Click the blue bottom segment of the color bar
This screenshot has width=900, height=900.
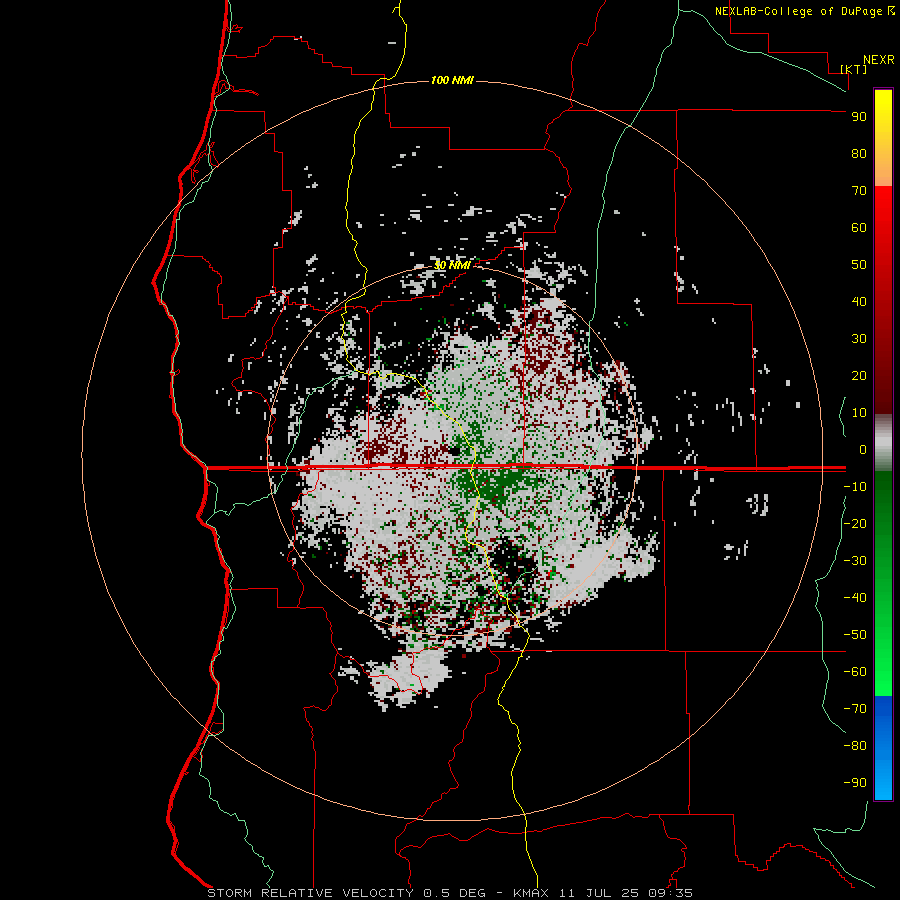pyautogui.click(x=883, y=747)
